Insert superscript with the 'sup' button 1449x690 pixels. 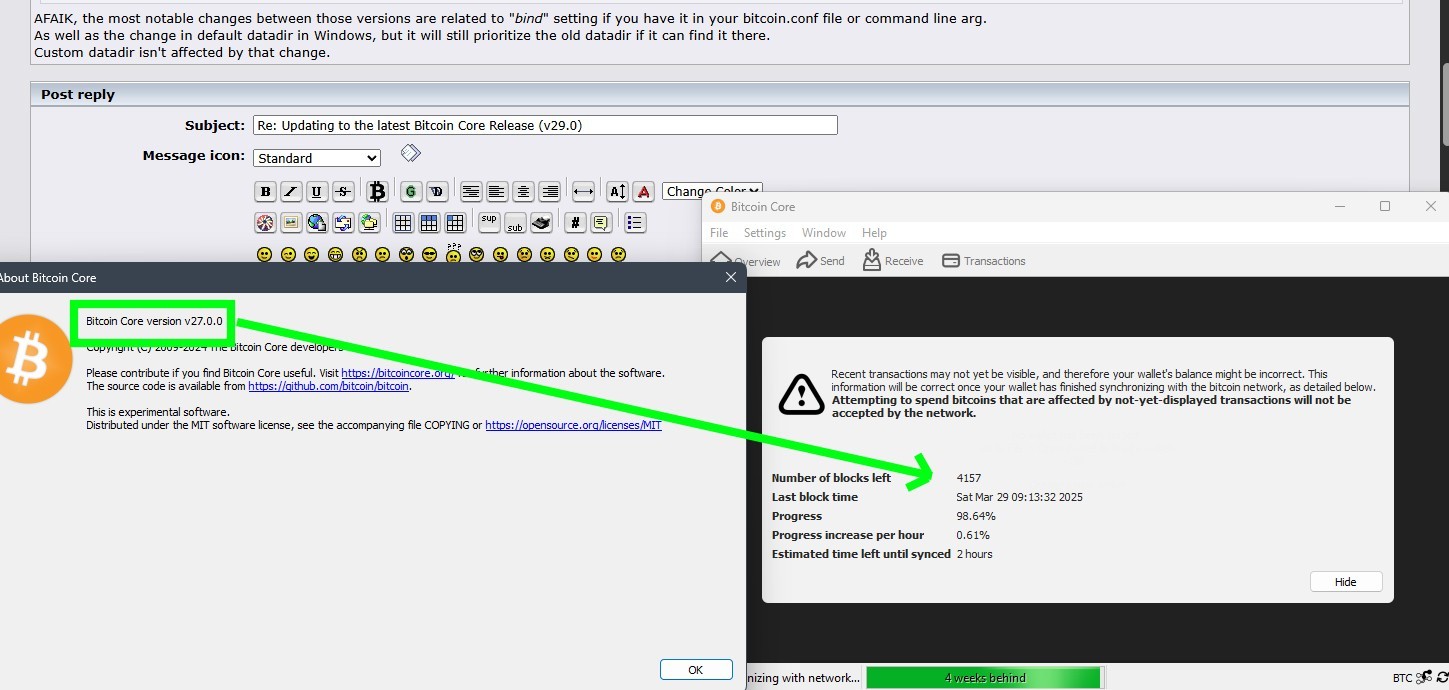click(x=489, y=221)
